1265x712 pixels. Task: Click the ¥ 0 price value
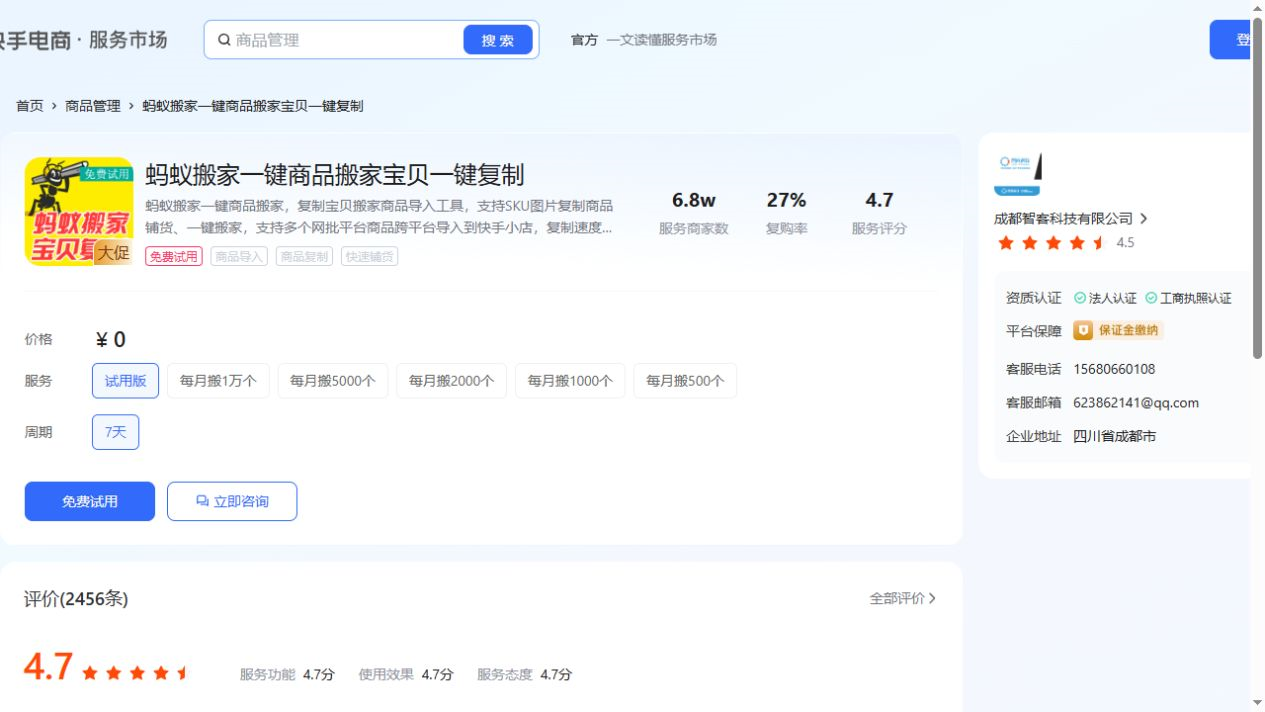pos(110,340)
